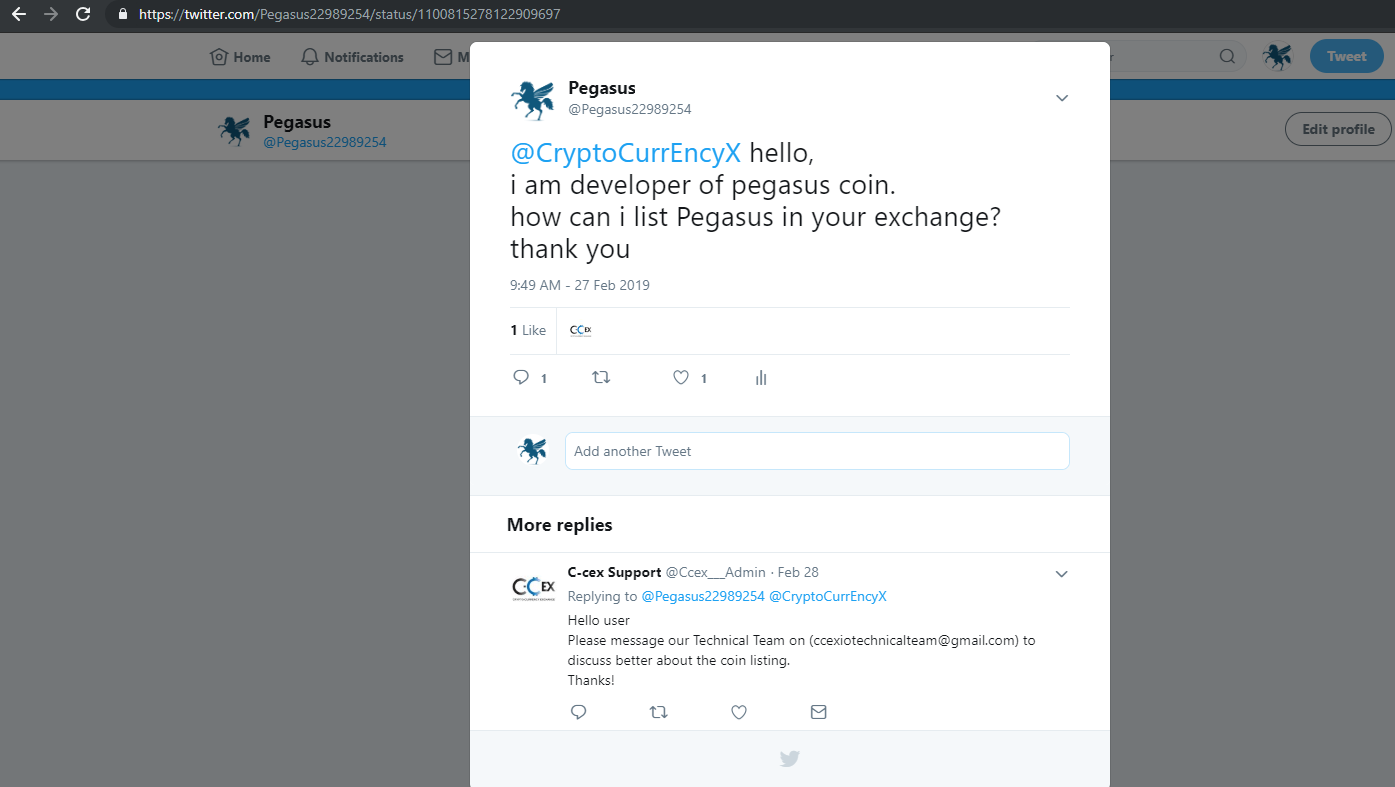Send C-cex Support reply via direct message icon
This screenshot has height=787, width=1395.
click(819, 712)
